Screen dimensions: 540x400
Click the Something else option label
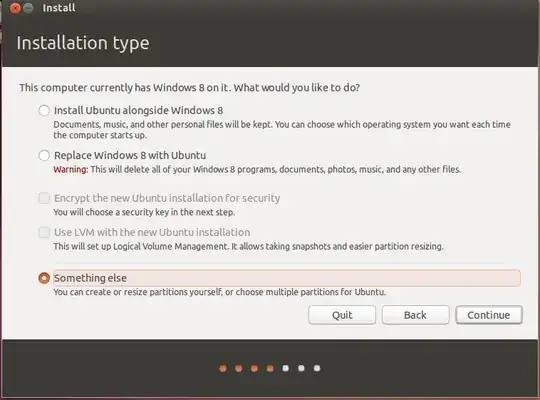coord(91,278)
